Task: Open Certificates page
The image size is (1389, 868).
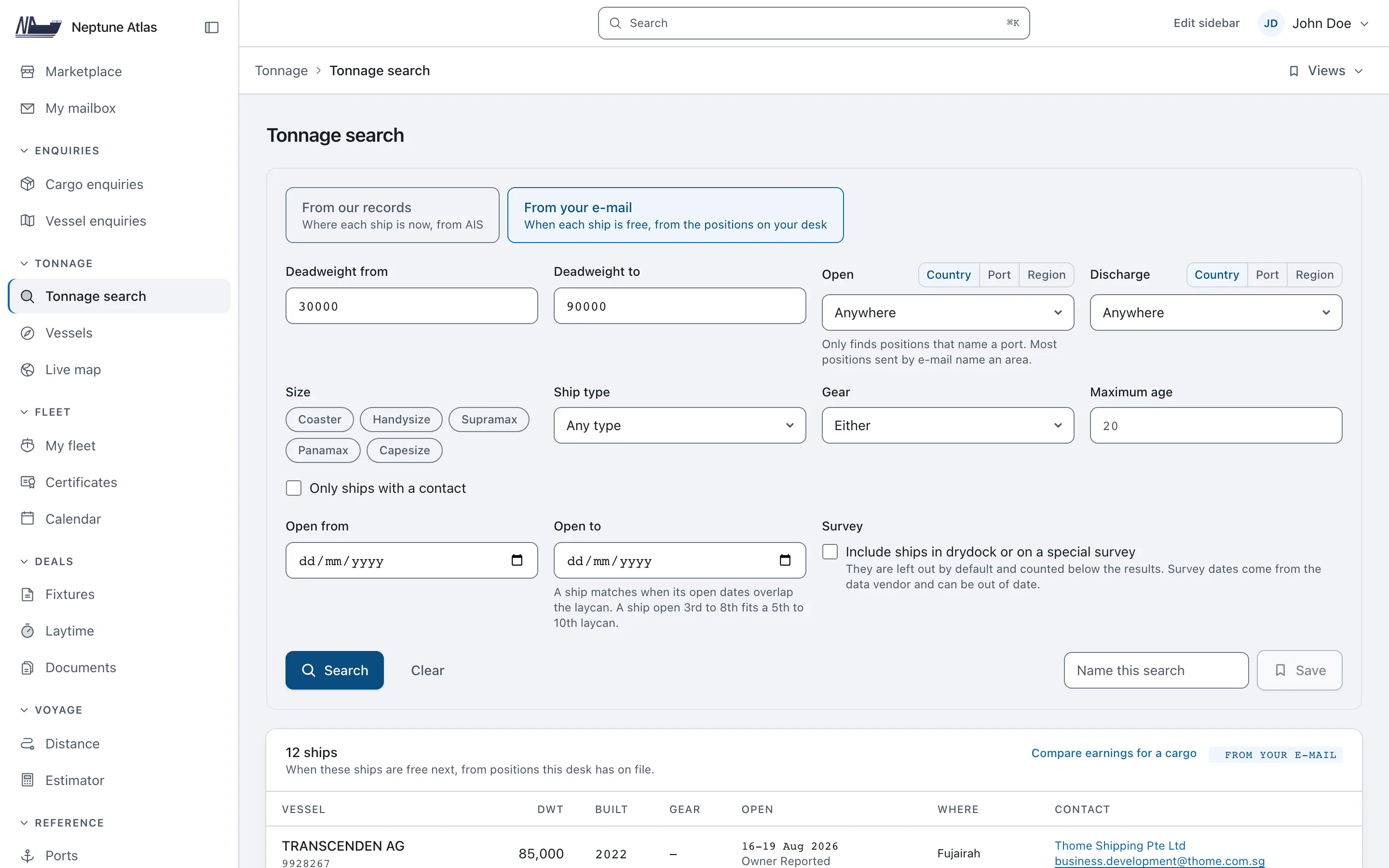Action: 120,482
